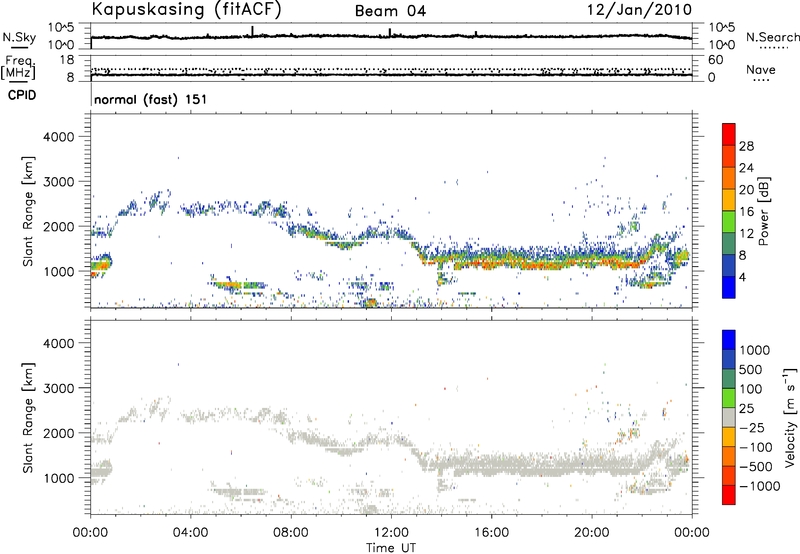Pick the red bottom segment of velocity colorbar
This screenshot has height=554, width=800.
point(729,495)
